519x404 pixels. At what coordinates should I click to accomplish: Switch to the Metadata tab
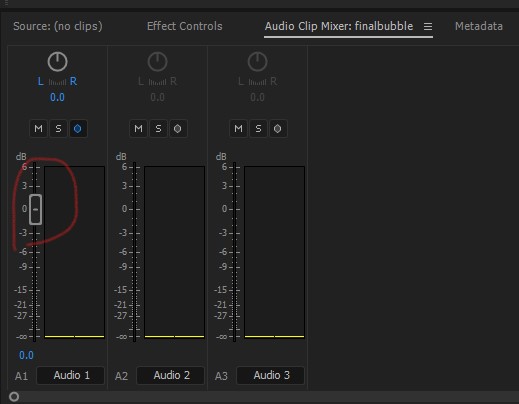coord(479,26)
